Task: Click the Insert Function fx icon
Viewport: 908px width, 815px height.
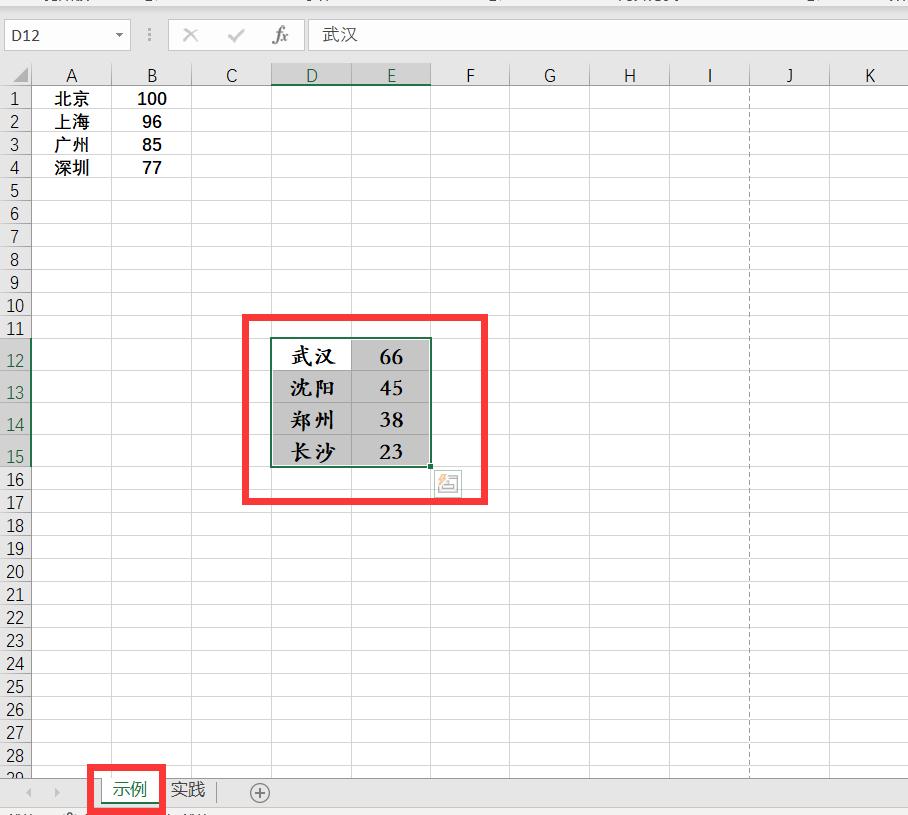Action: 280,35
